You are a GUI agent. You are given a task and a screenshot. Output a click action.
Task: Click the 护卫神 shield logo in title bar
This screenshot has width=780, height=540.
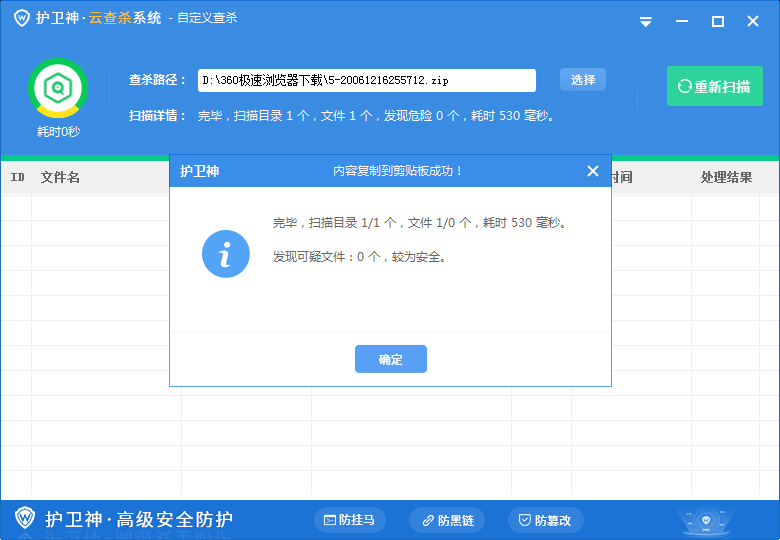(x=21, y=18)
